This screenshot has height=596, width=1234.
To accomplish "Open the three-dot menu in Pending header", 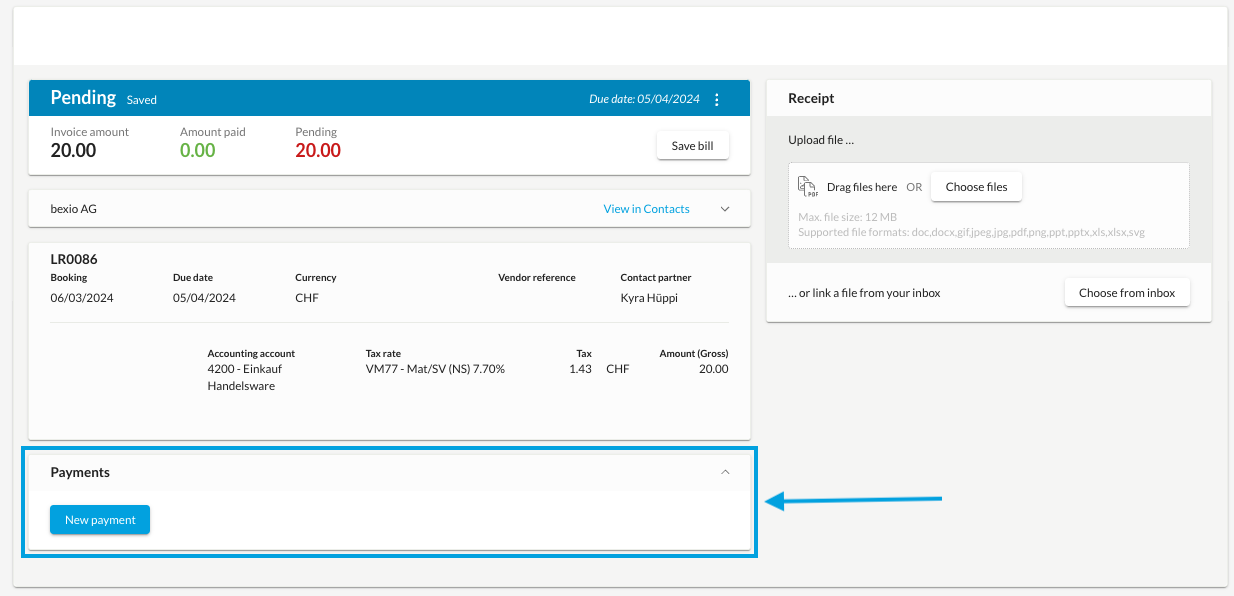I will click(716, 99).
